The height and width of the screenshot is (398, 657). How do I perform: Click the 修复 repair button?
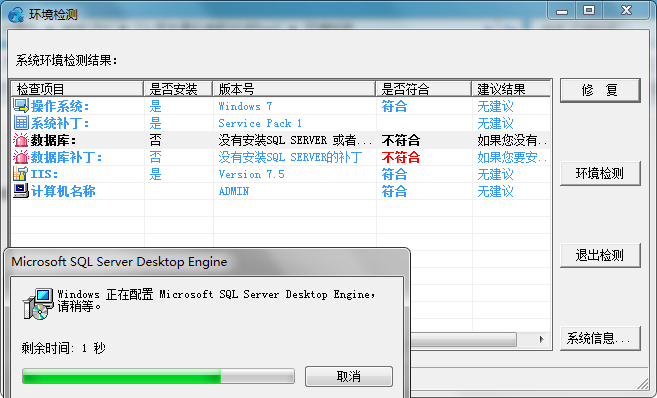[600, 90]
